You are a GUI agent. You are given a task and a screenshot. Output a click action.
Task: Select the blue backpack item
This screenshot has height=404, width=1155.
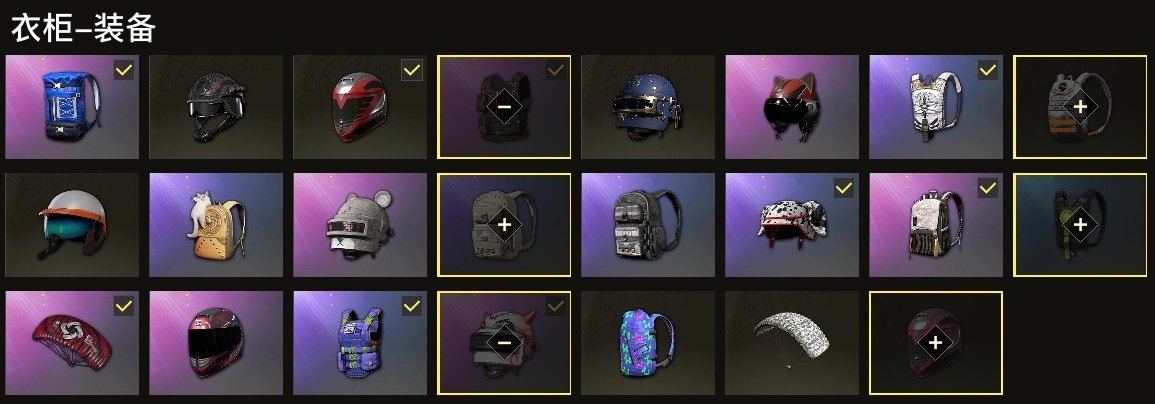[71, 107]
